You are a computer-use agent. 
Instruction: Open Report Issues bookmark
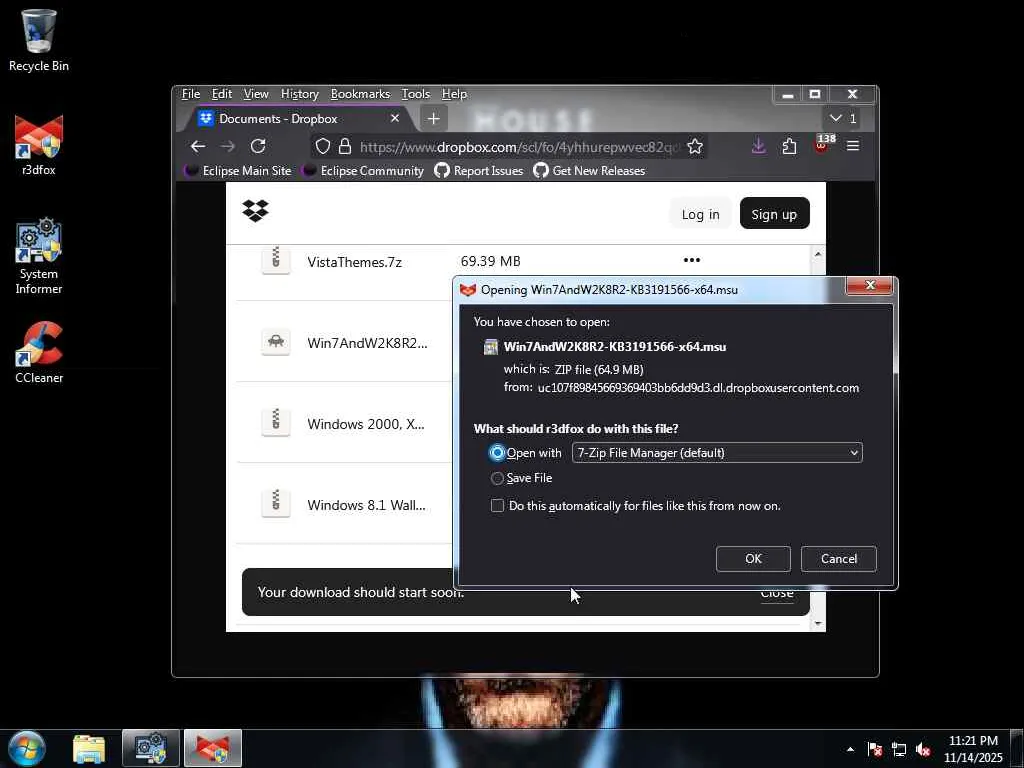tap(479, 170)
